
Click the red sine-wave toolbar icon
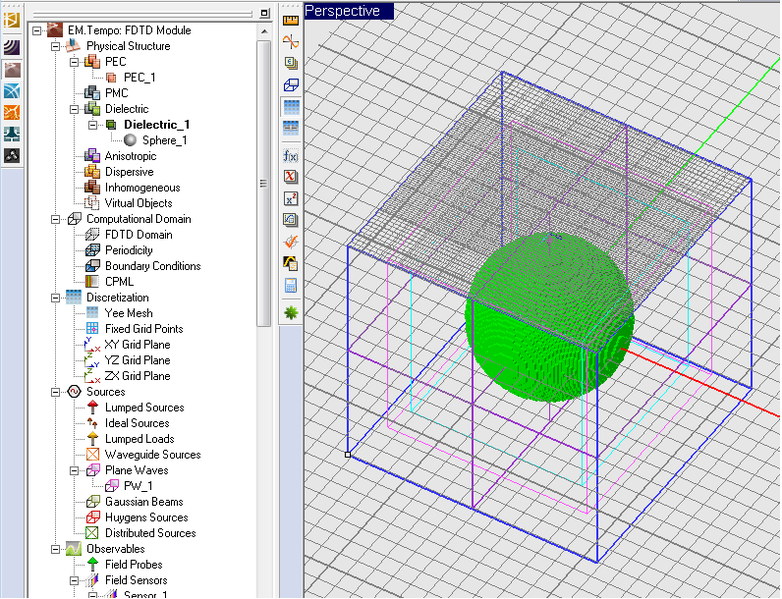click(x=291, y=42)
